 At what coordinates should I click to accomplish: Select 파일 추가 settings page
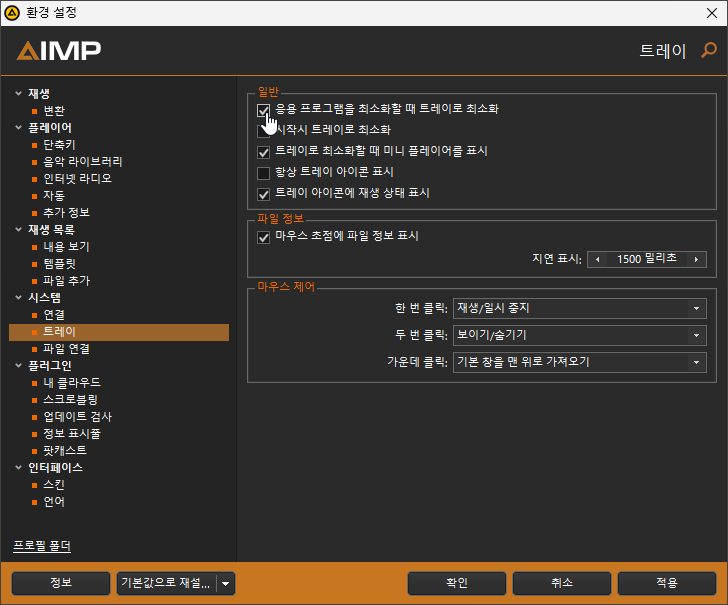[66, 281]
